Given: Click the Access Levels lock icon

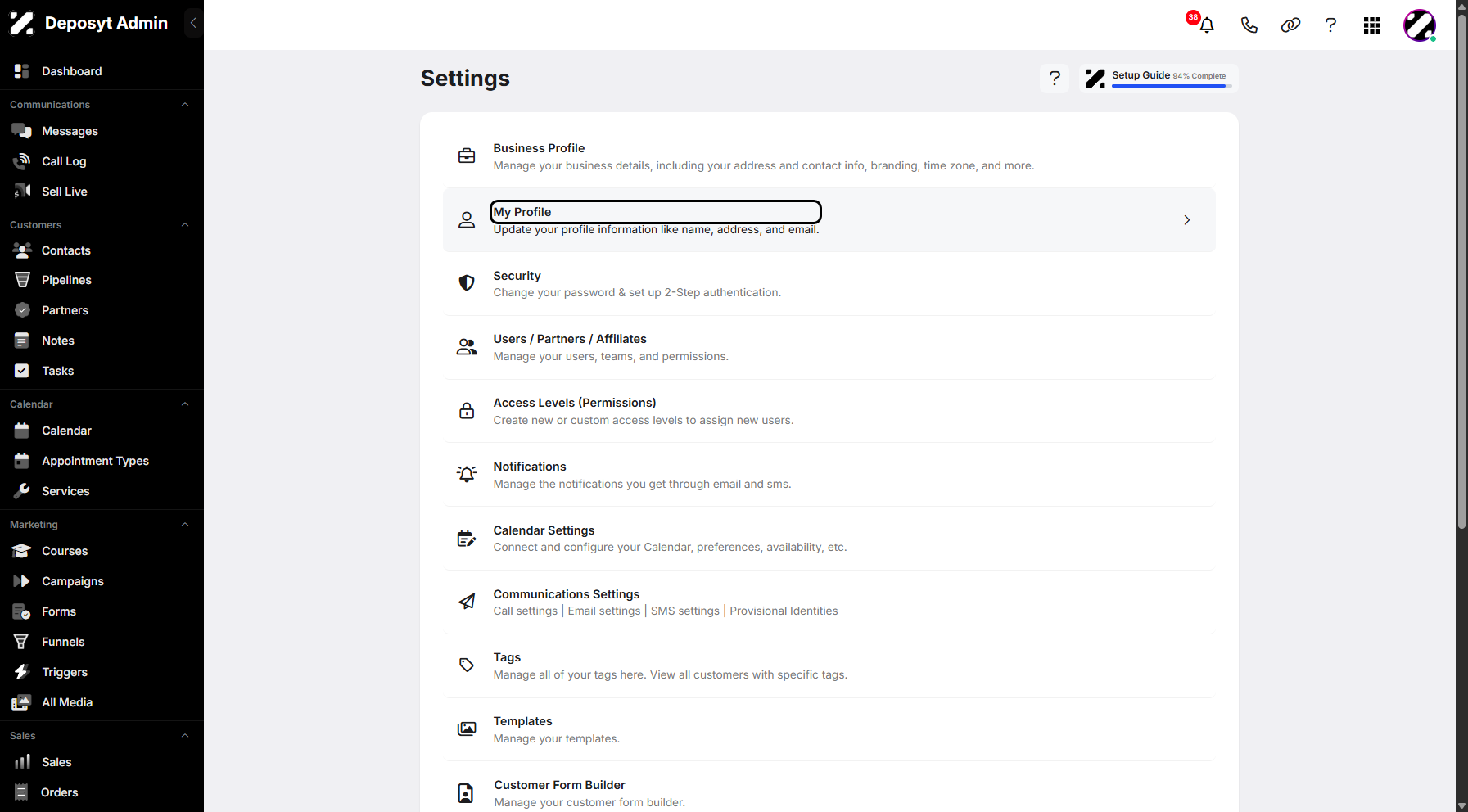Looking at the screenshot, I should coord(467,410).
